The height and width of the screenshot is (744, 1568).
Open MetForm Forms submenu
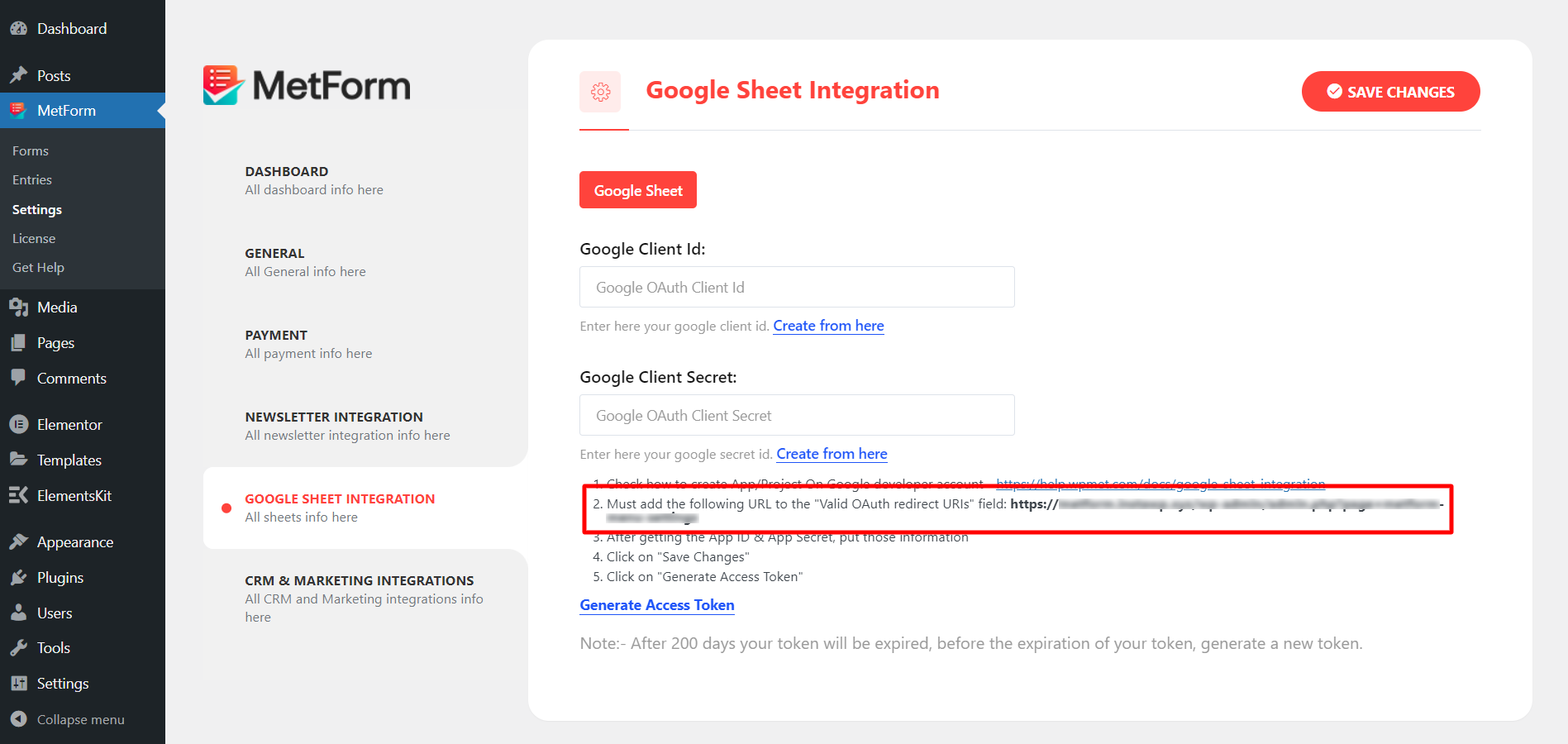point(31,150)
